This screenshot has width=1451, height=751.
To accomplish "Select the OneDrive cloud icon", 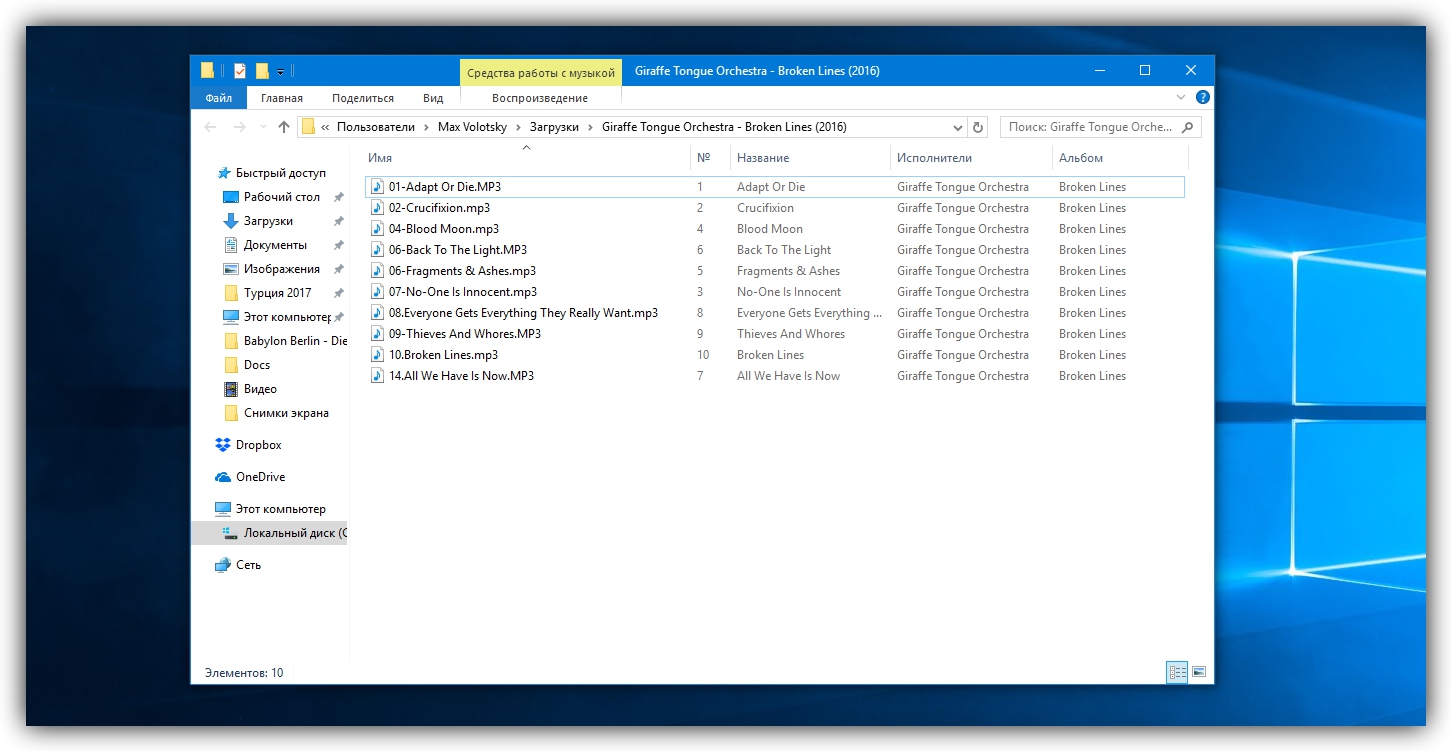I will click(222, 477).
